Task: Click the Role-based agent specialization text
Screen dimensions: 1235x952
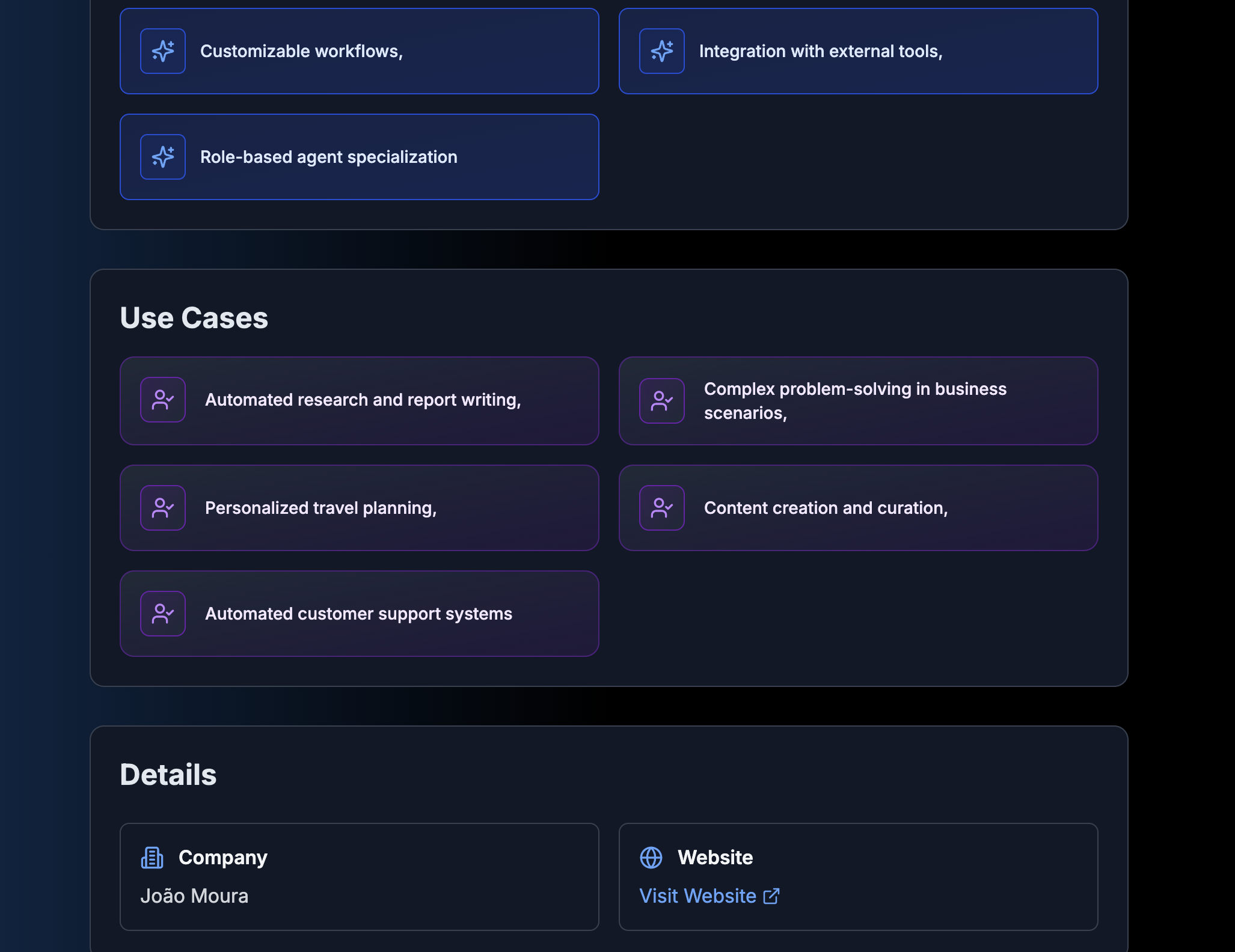Action: pos(328,157)
